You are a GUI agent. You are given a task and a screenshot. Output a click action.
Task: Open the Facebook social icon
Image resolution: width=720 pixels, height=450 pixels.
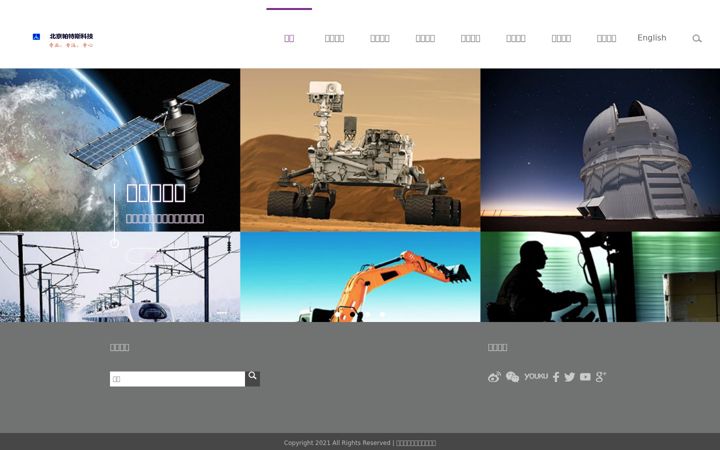[x=556, y=377]
